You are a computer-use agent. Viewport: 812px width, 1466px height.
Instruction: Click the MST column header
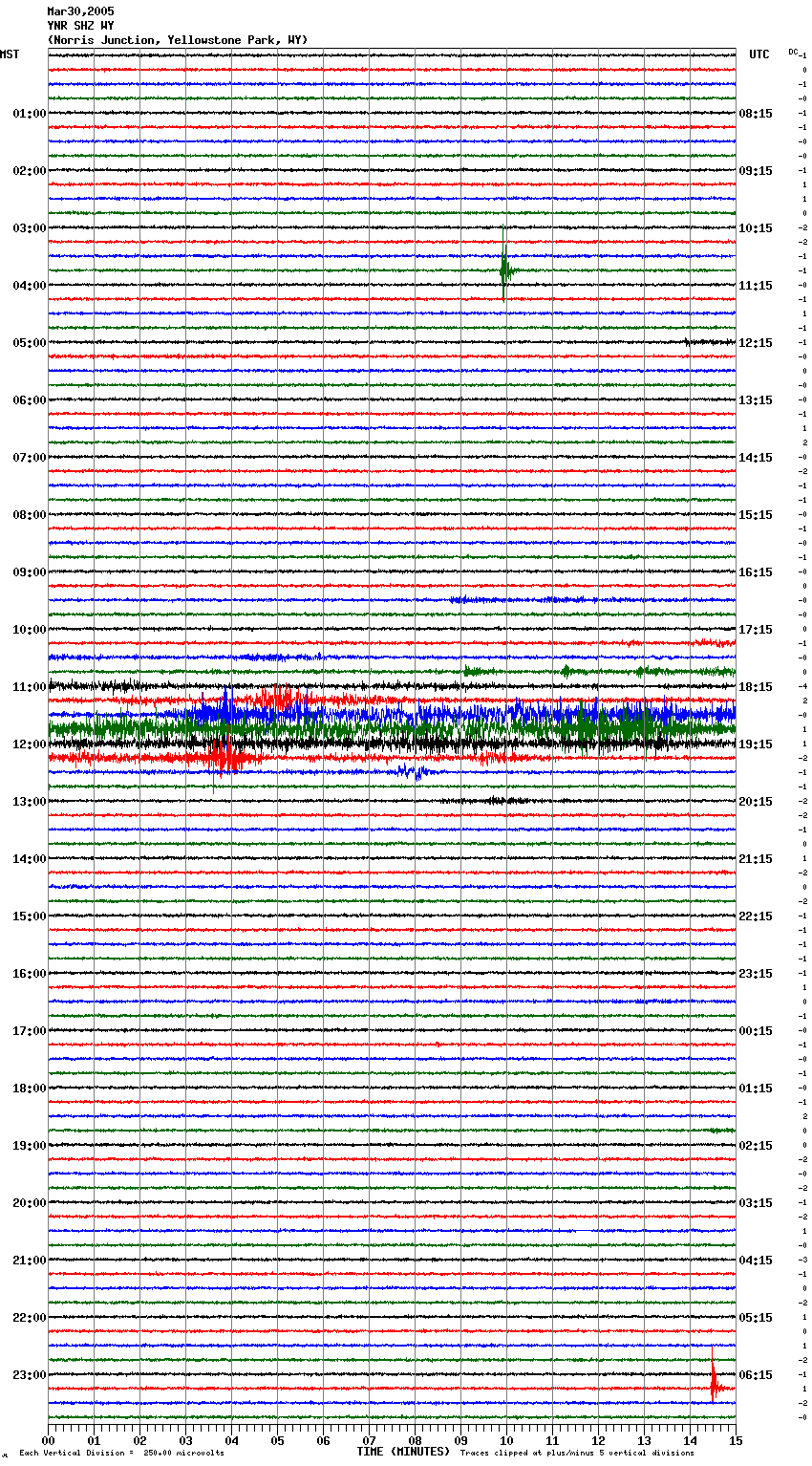tap(10, 54)
